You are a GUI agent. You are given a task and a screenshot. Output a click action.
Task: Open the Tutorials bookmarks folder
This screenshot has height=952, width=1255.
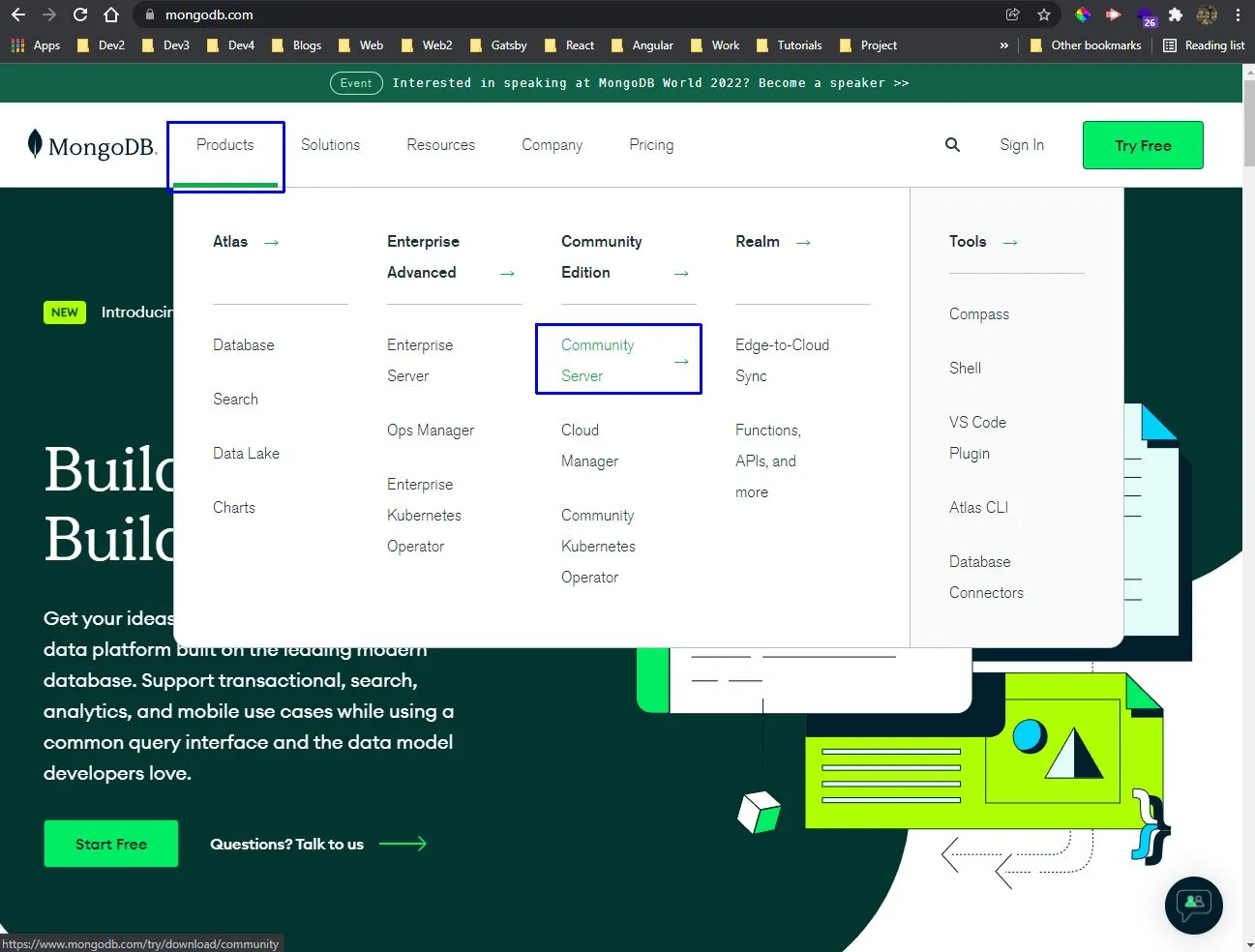point(789,45)
